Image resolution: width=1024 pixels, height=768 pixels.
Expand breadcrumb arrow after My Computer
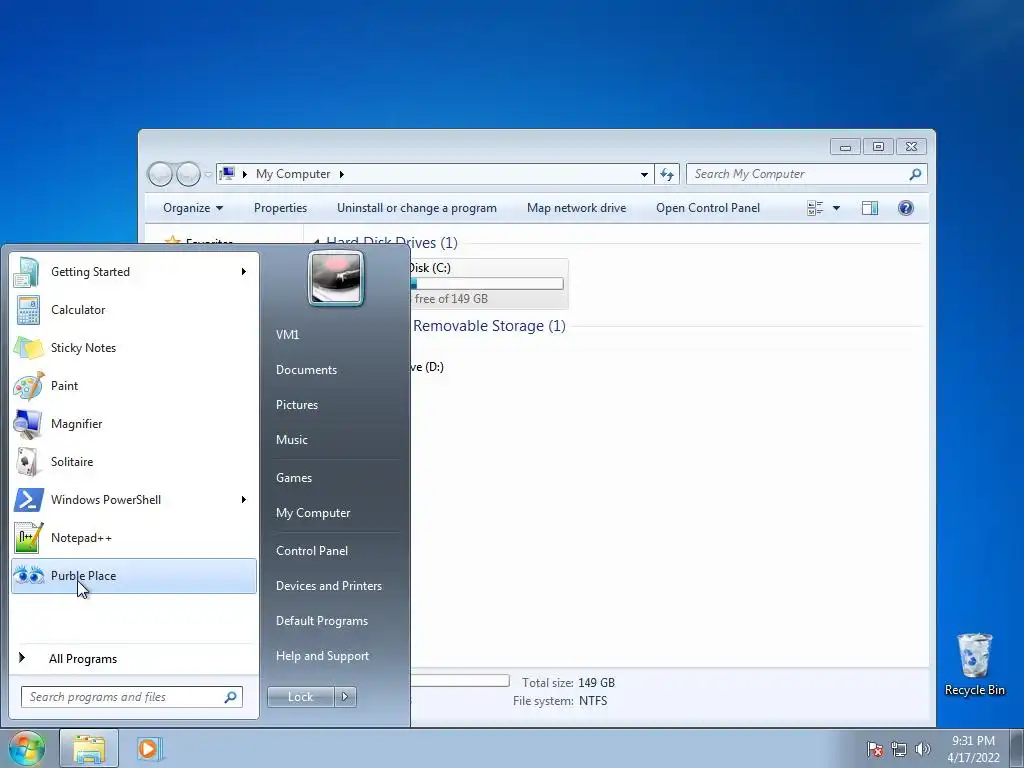342,174
